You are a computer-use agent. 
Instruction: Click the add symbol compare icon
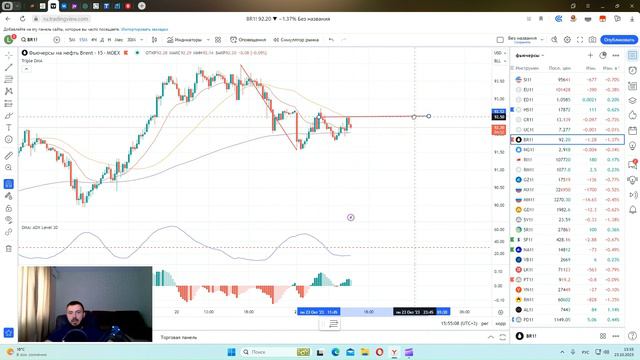tap(57, 40)
